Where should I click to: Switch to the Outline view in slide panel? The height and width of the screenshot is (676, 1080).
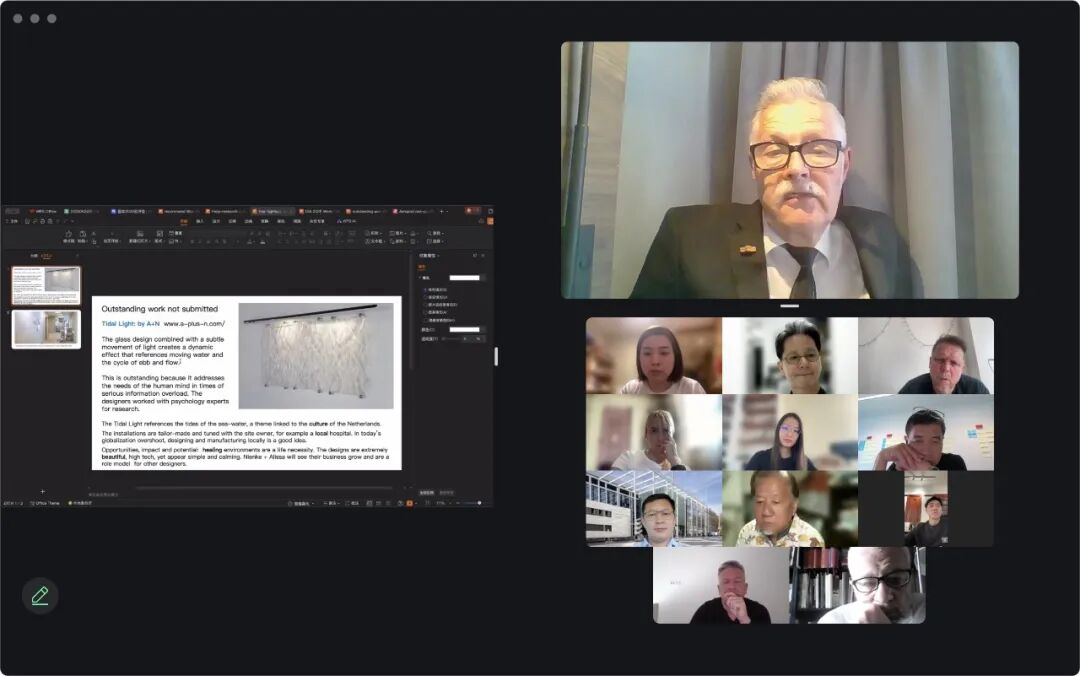(34, 256)
